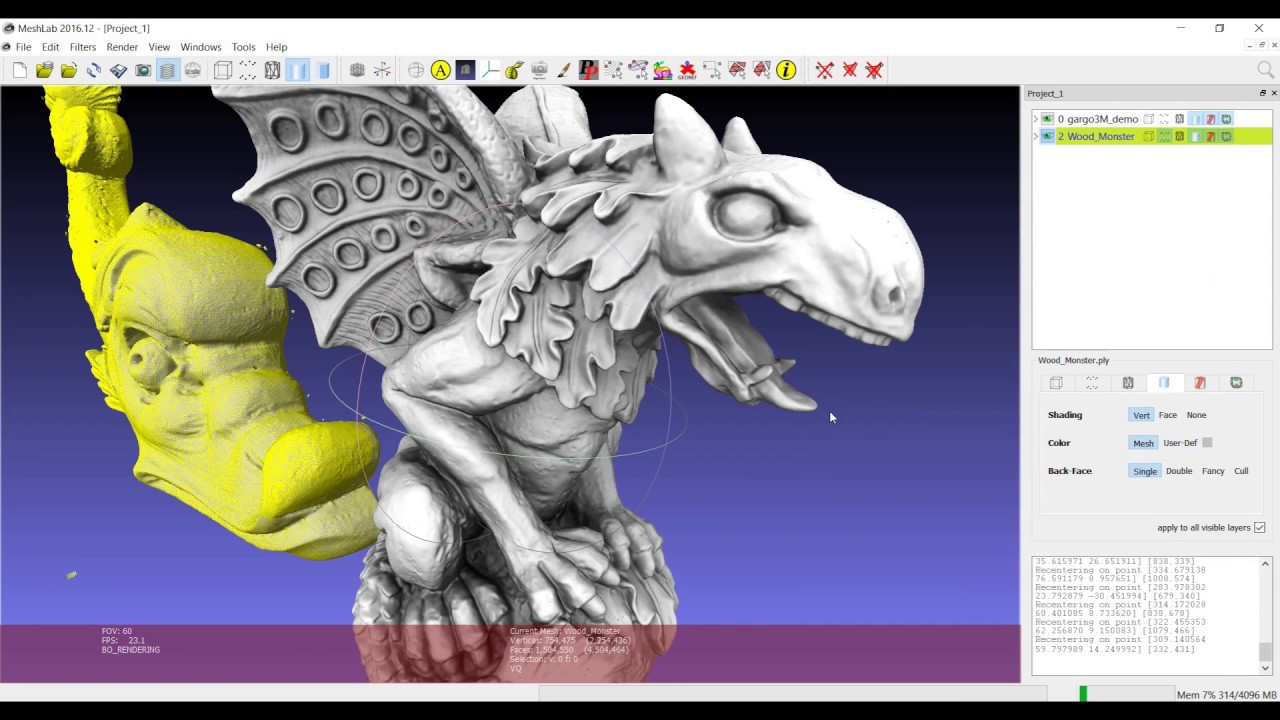
Task: Set Color to Mesh
Action: coord(1143,443)
